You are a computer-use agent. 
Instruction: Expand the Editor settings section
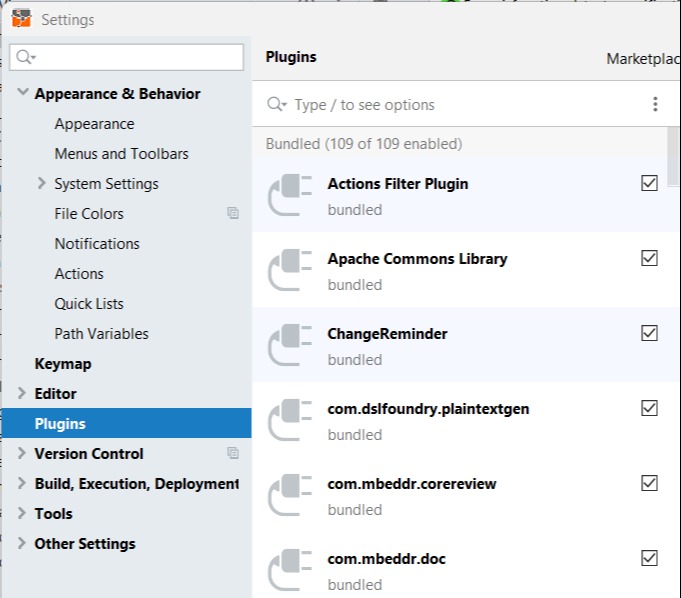tap(23, 393)
